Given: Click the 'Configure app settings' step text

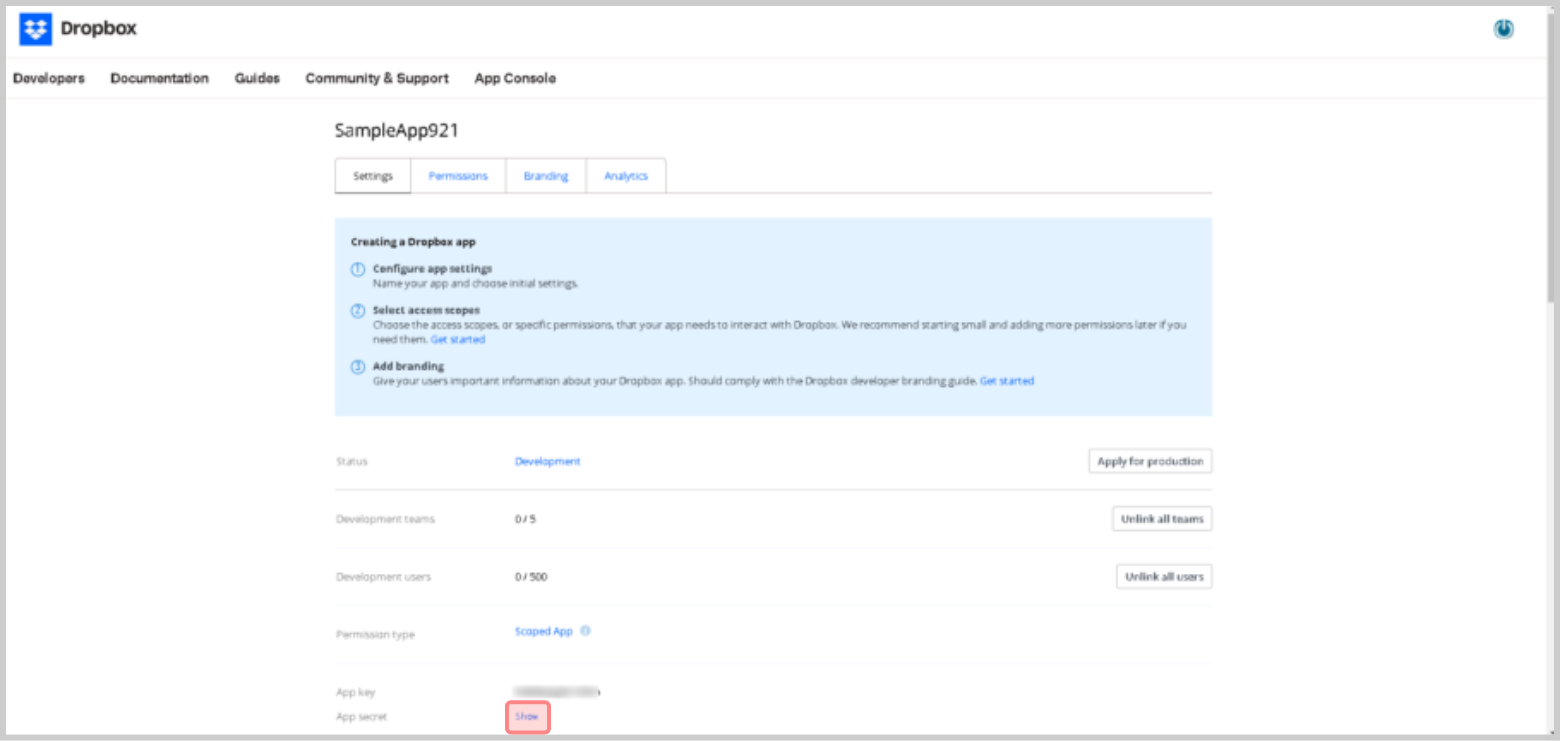Looking at the screenshot, I should (432, 269).
